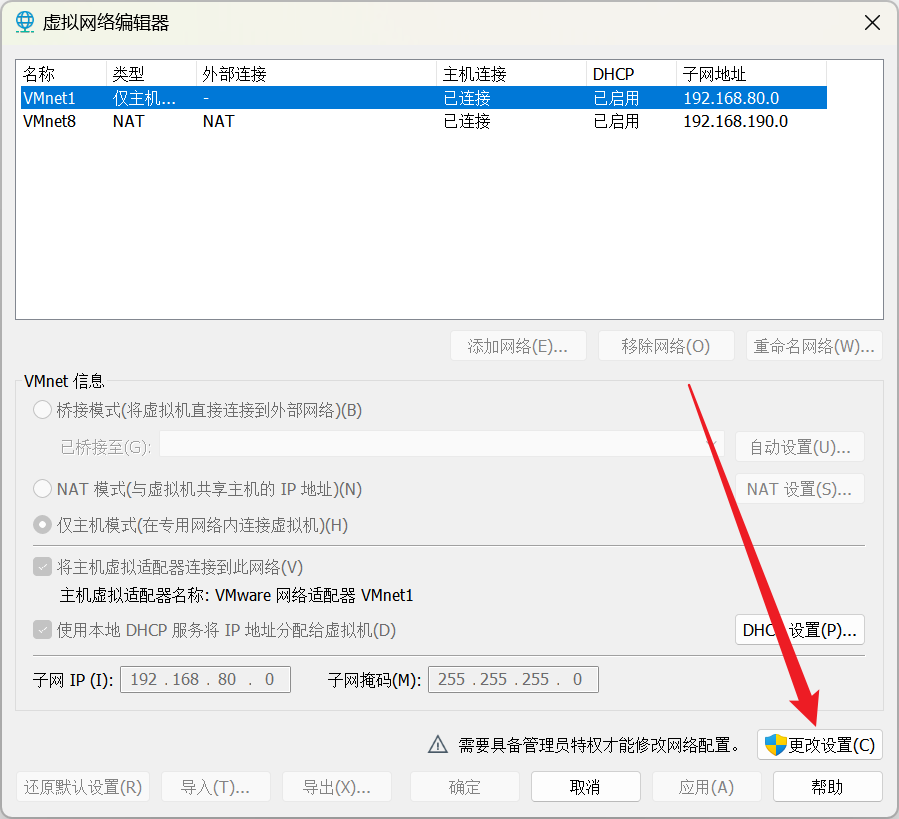The height and width of the screenshot is (819, 899).
Task: Select NAT 模式 radio button
Action: coord(42,489)
